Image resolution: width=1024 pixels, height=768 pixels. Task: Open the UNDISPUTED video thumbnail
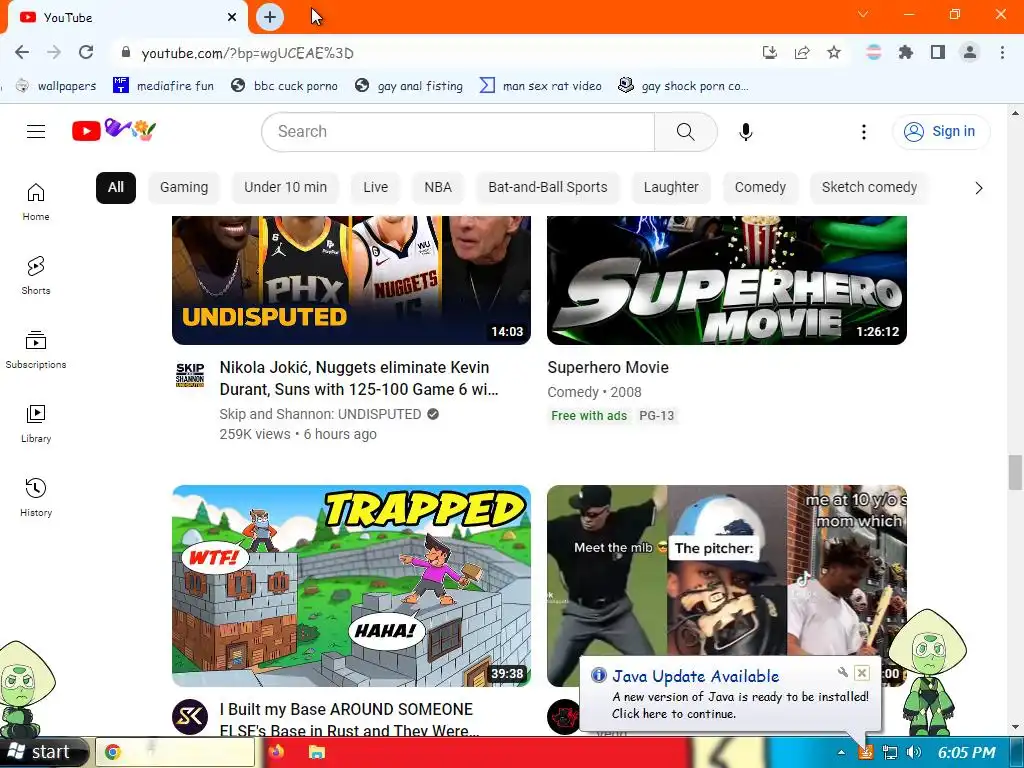pos(351,280)
